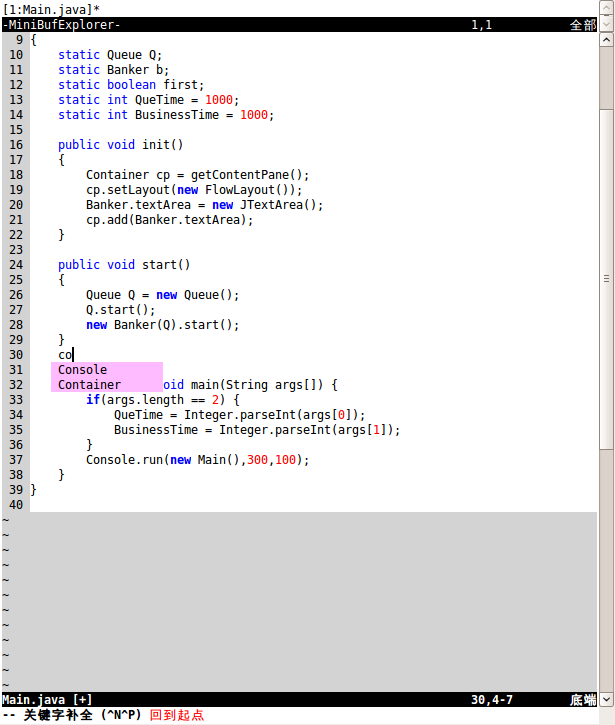Click the -MiniBufExplorer- status line
This screenshot has width=615, height=725.
(x=299, y=25)
